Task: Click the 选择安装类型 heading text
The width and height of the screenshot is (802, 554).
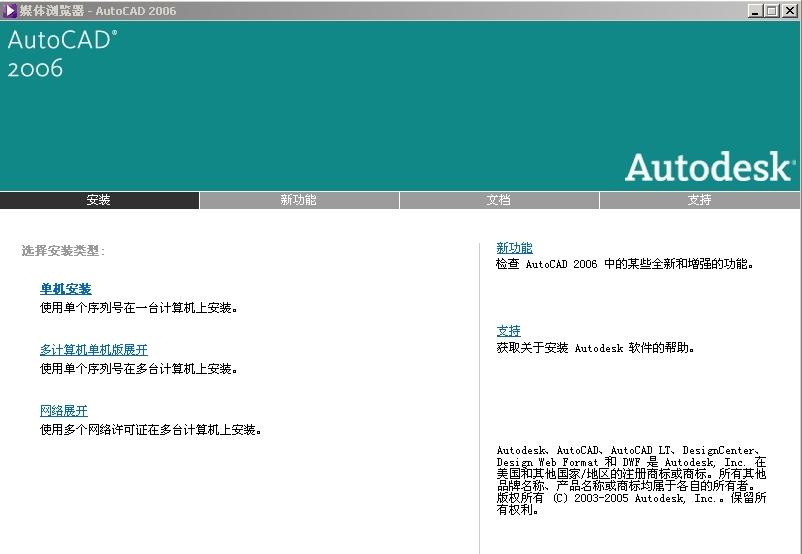Action: (63, 251)
